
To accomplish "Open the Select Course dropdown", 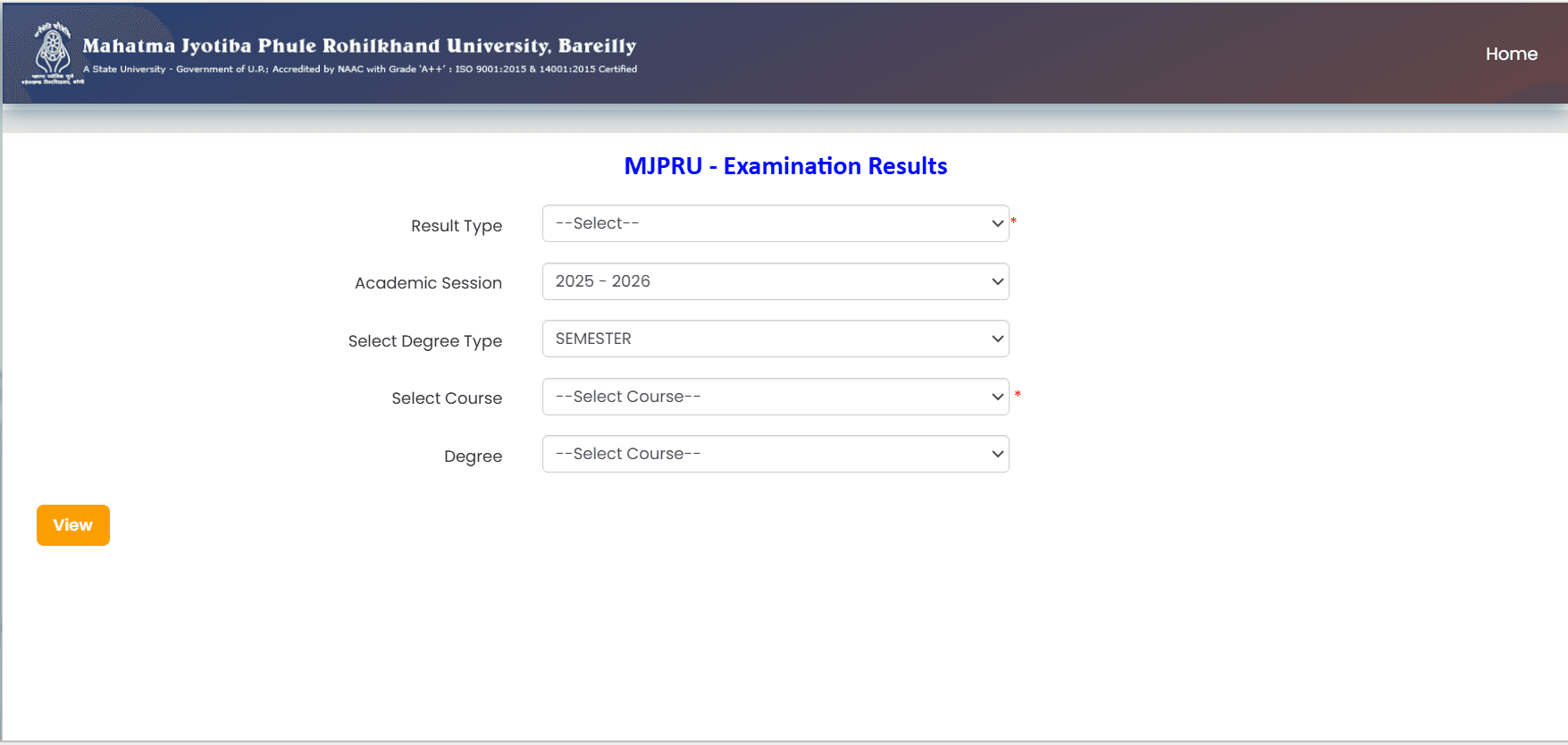I will [776, 397].
